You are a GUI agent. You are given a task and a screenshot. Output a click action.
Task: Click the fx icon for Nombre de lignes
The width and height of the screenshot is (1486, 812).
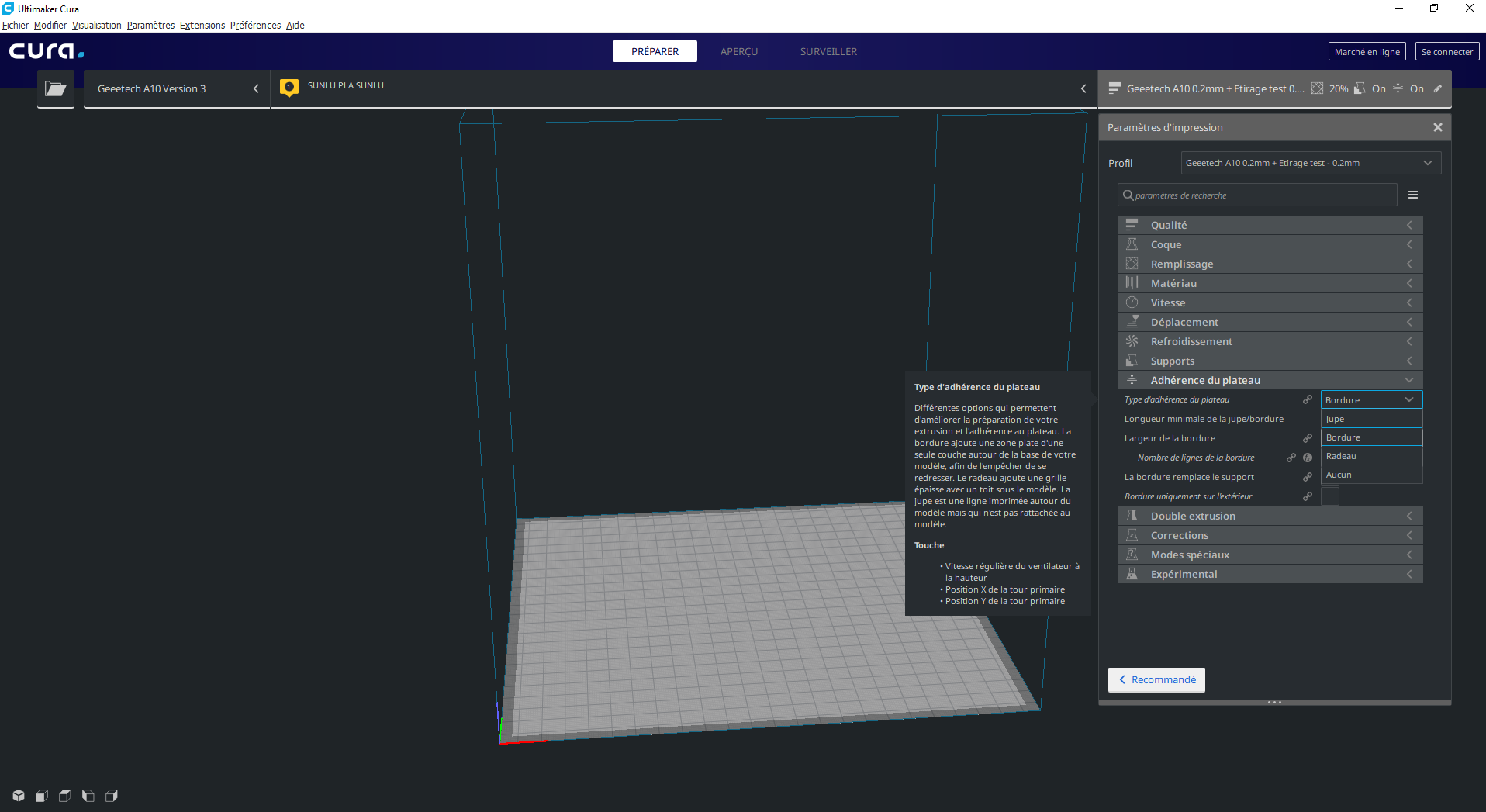click(x=1308, y=458)
